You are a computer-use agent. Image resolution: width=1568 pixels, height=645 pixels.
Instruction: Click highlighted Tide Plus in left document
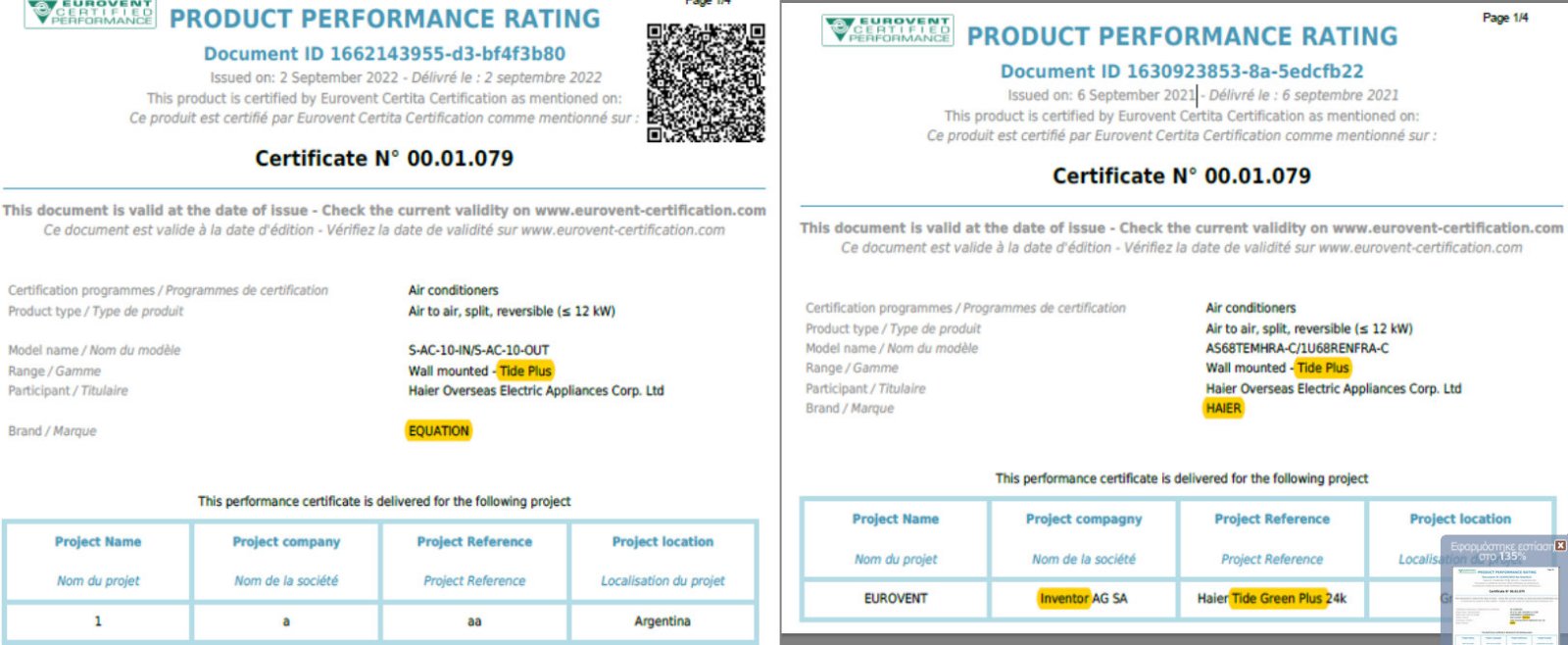[x=525, y=371]
